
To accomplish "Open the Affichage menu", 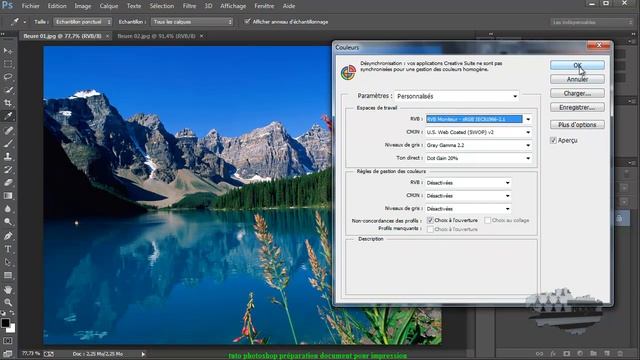I will coord(233,6).
